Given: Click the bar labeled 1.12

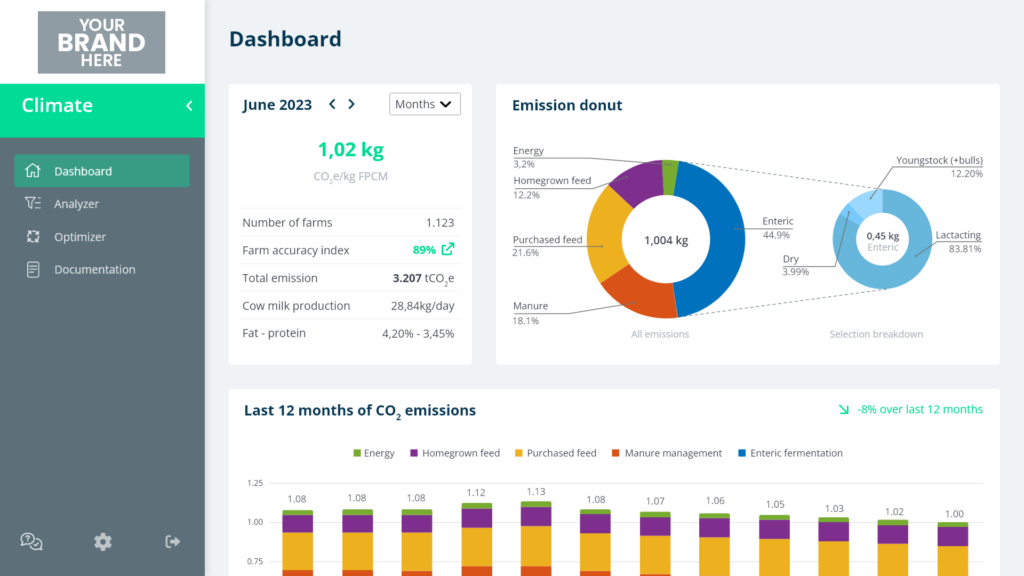Looking at the screenshot, I should (477, 539).
